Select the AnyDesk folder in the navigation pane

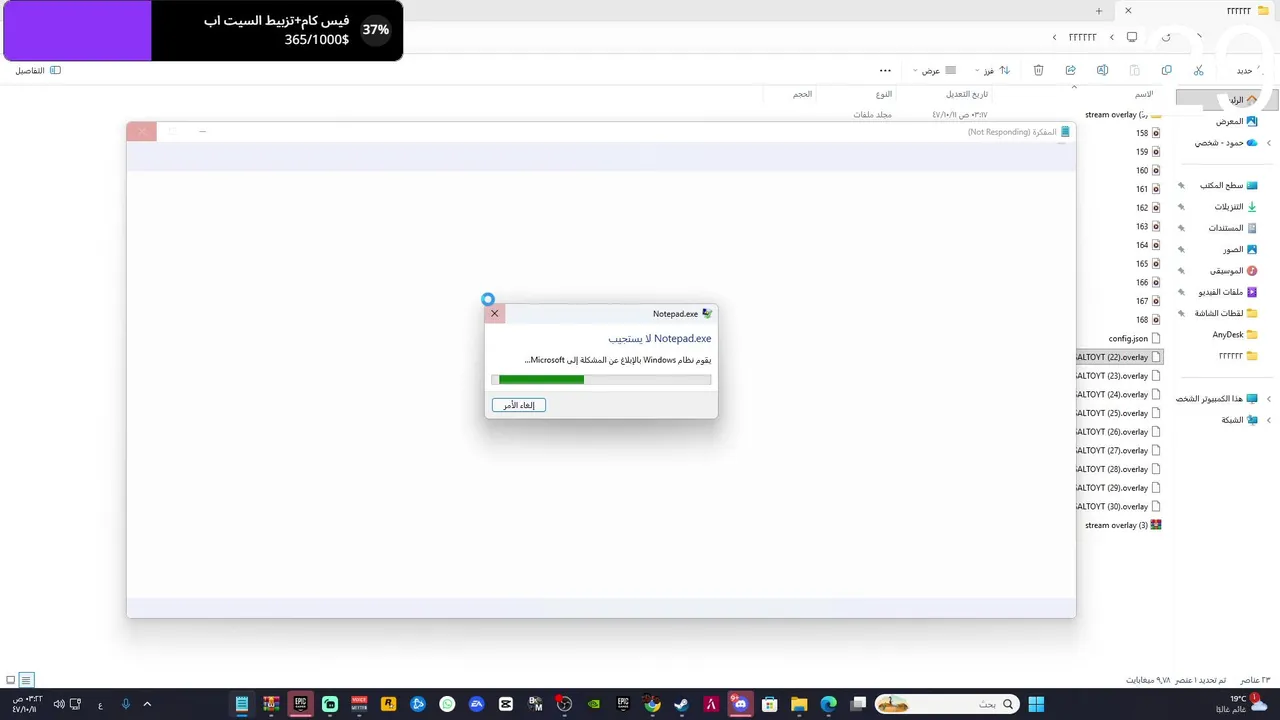(1235, 335)
